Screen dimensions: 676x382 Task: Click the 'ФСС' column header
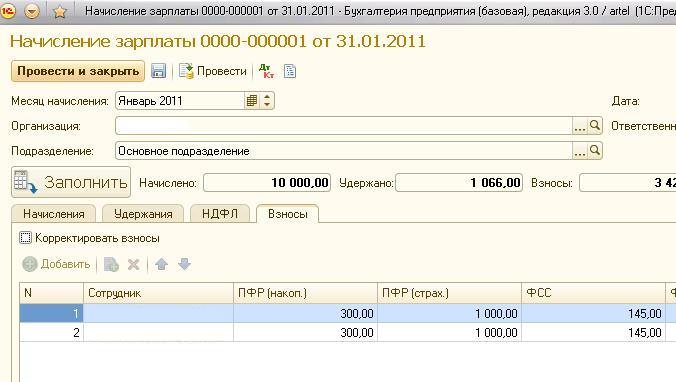[x=593, y=293]
